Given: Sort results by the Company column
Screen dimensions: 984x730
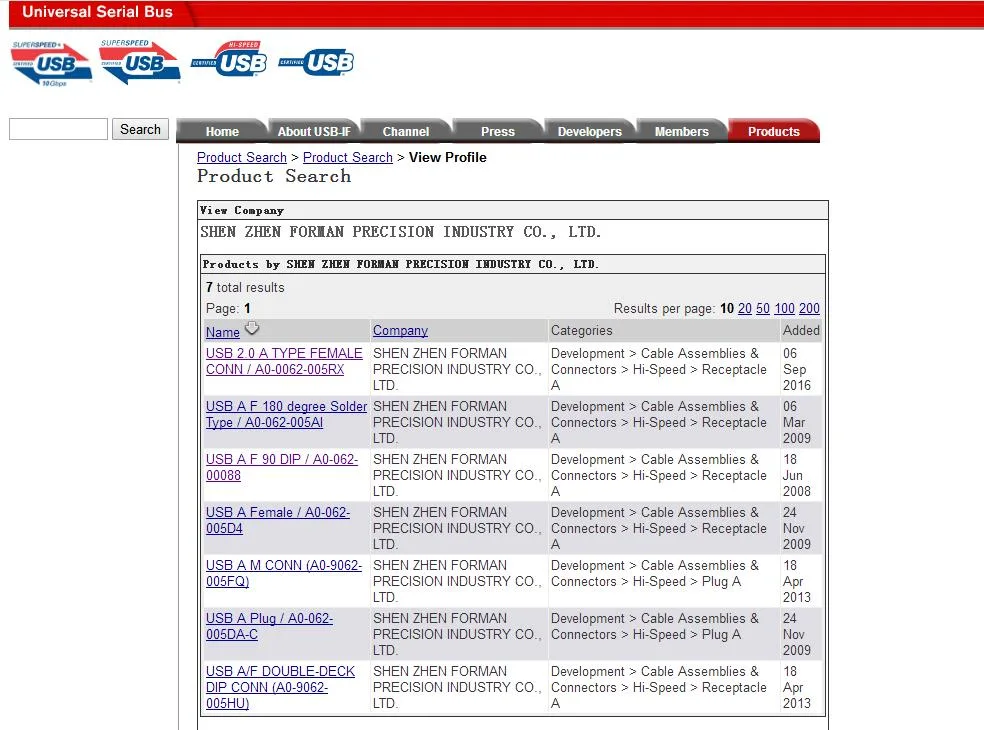Looking at the screenshot, I should tap(400, 330).
